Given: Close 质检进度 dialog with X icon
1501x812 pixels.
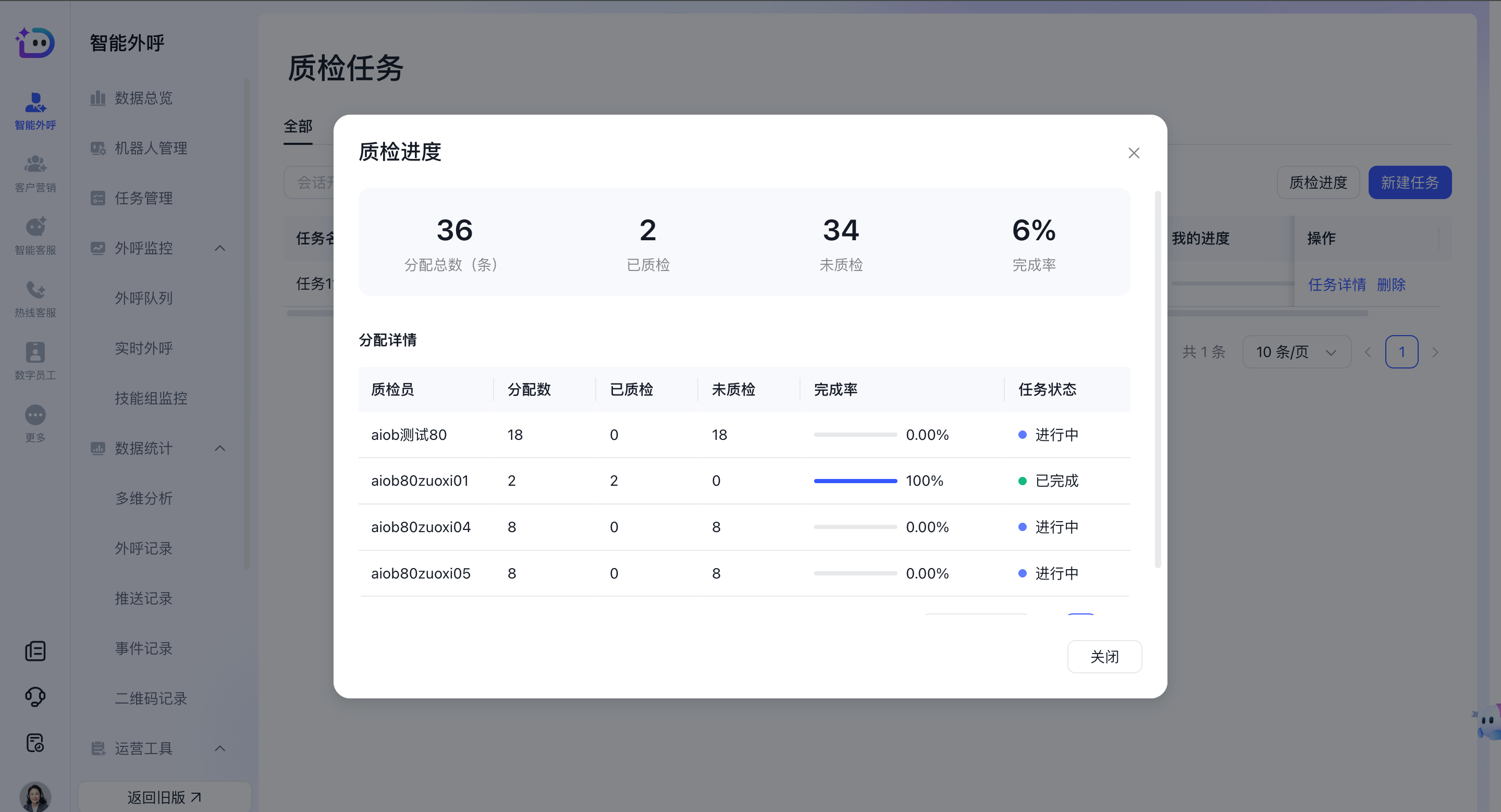Looking at the screenshot, I should [1134, 153].
